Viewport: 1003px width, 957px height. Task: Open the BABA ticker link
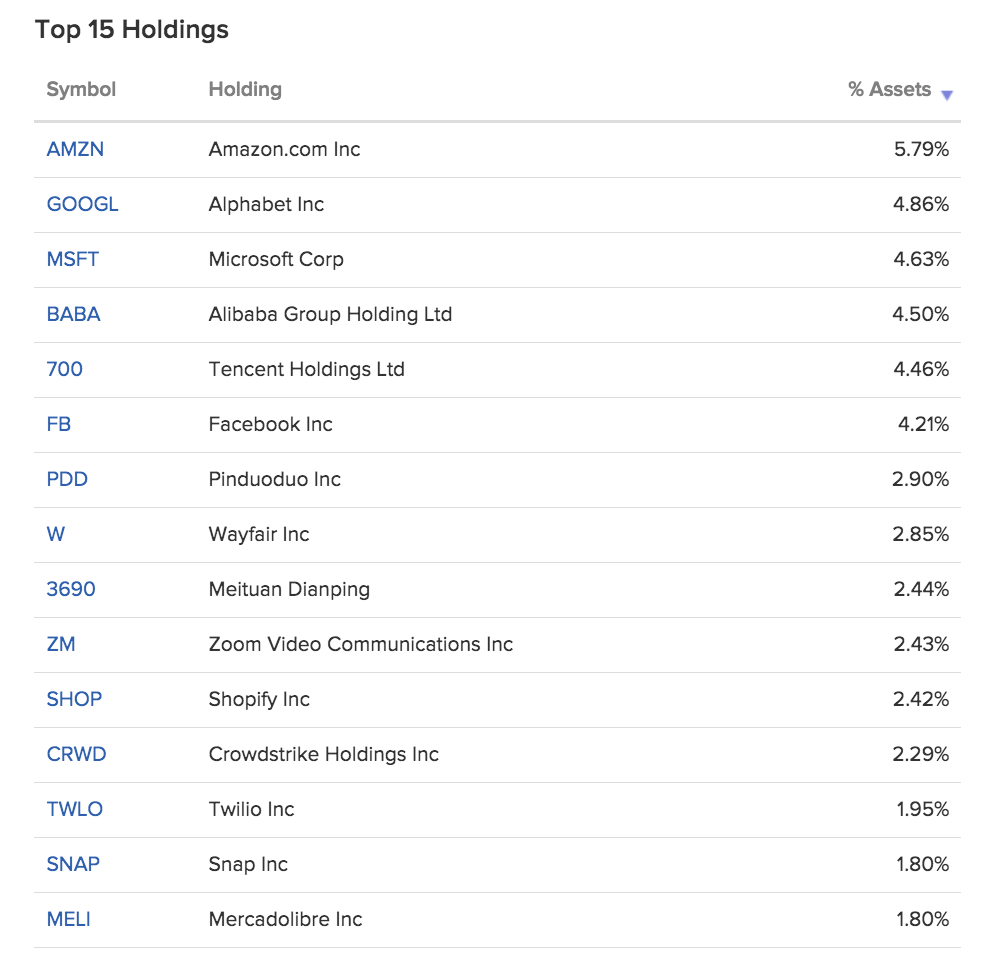click(74, 314)
